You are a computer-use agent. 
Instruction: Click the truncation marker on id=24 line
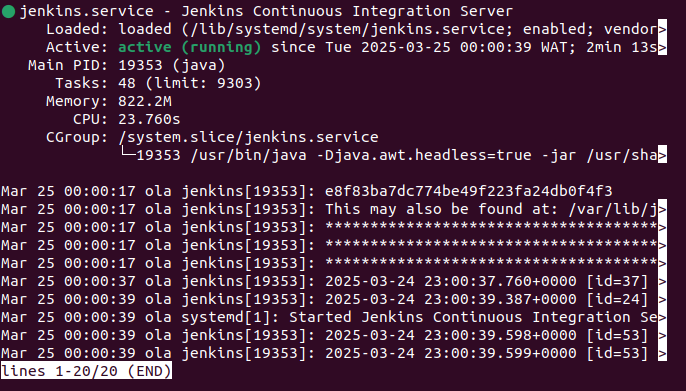pos(662,299)
